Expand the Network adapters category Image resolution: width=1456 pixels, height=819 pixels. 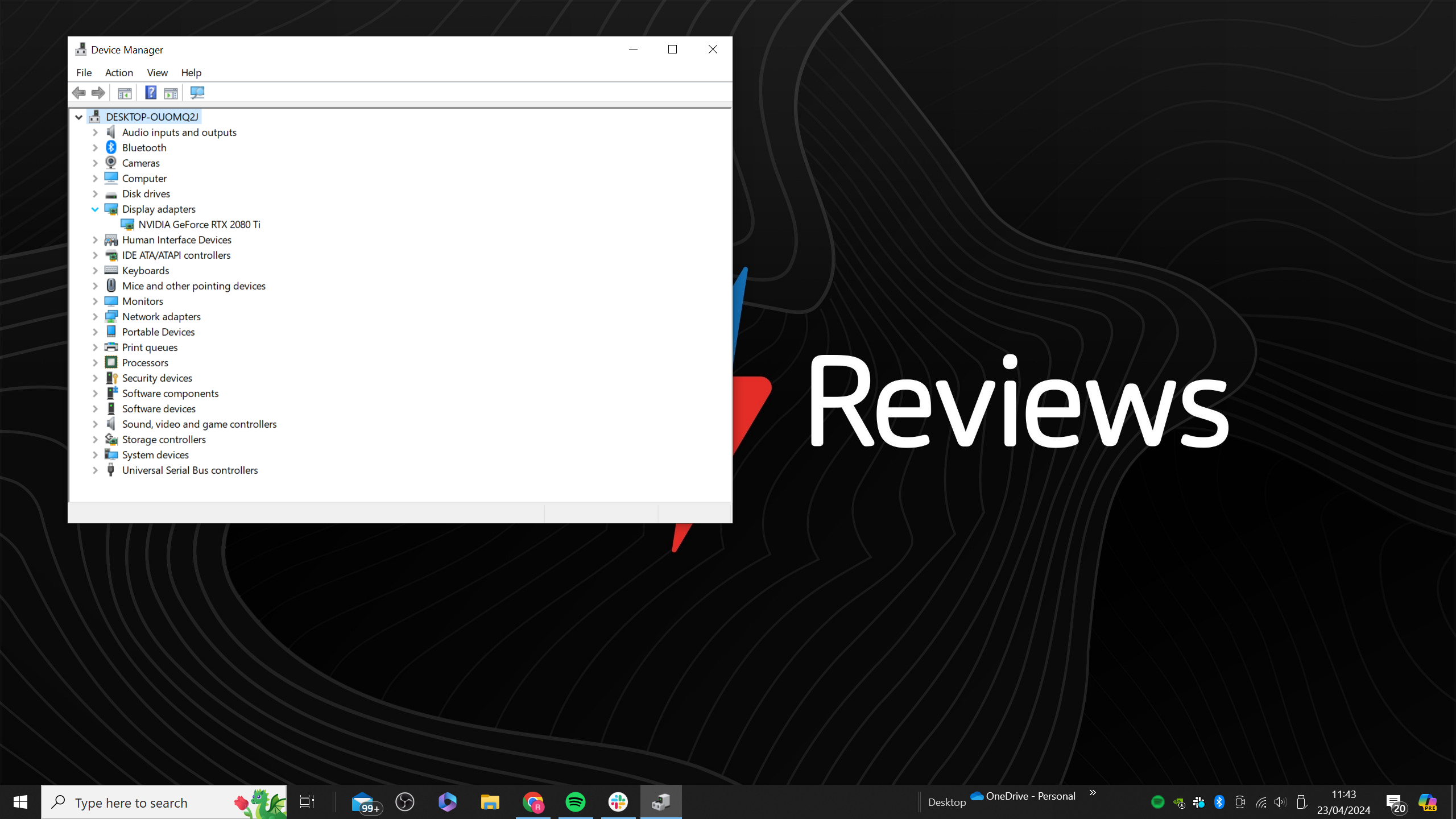(95, 317)
